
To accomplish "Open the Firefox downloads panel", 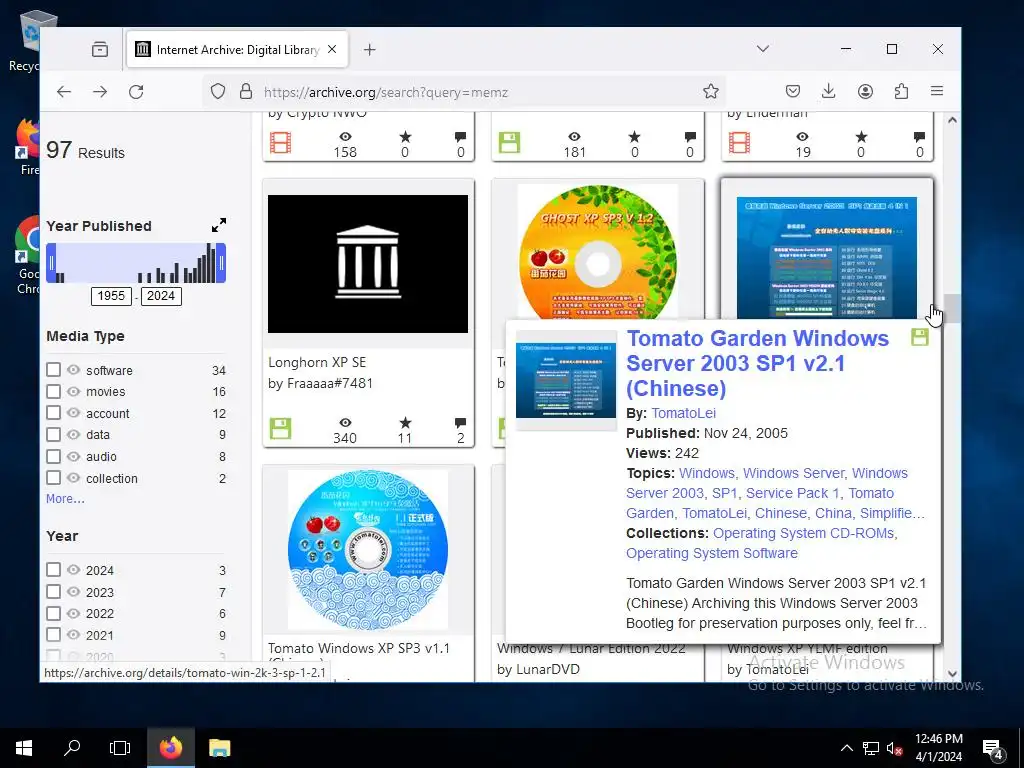I will tap(829, 91).
